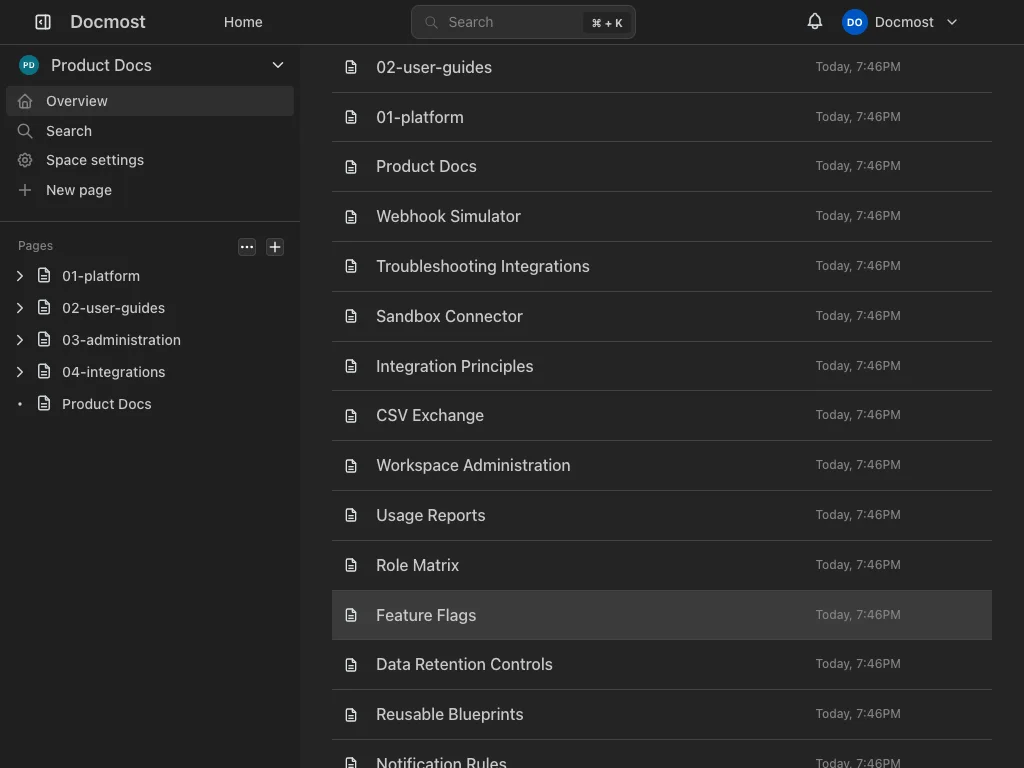Screen dimensions: 1024x768
Task: Choose New page in the sidebar
Action: 150,190
